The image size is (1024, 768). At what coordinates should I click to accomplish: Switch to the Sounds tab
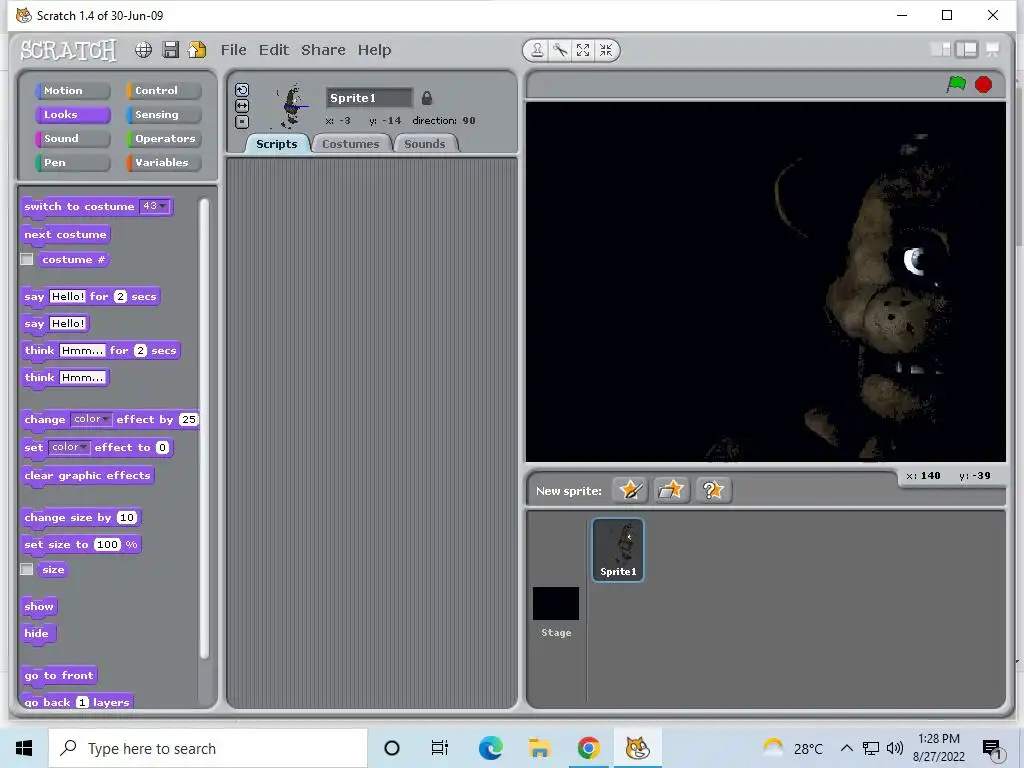pos(425,144)
